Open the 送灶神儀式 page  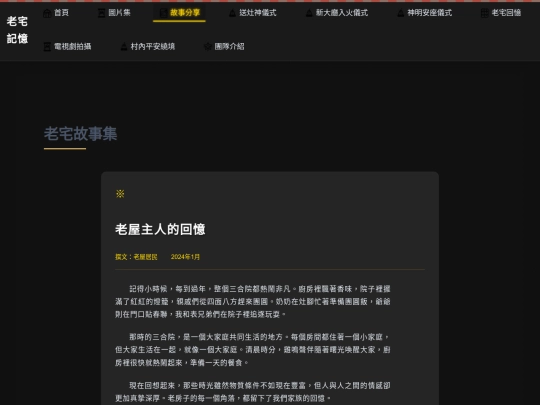[x=252, y=13]
